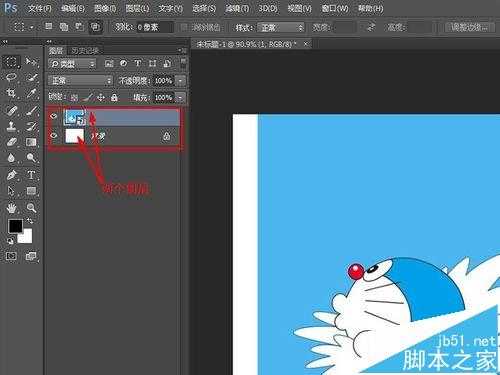Toggle the anti-alias checkbox

pyautogui.click(x=184, y=27)
